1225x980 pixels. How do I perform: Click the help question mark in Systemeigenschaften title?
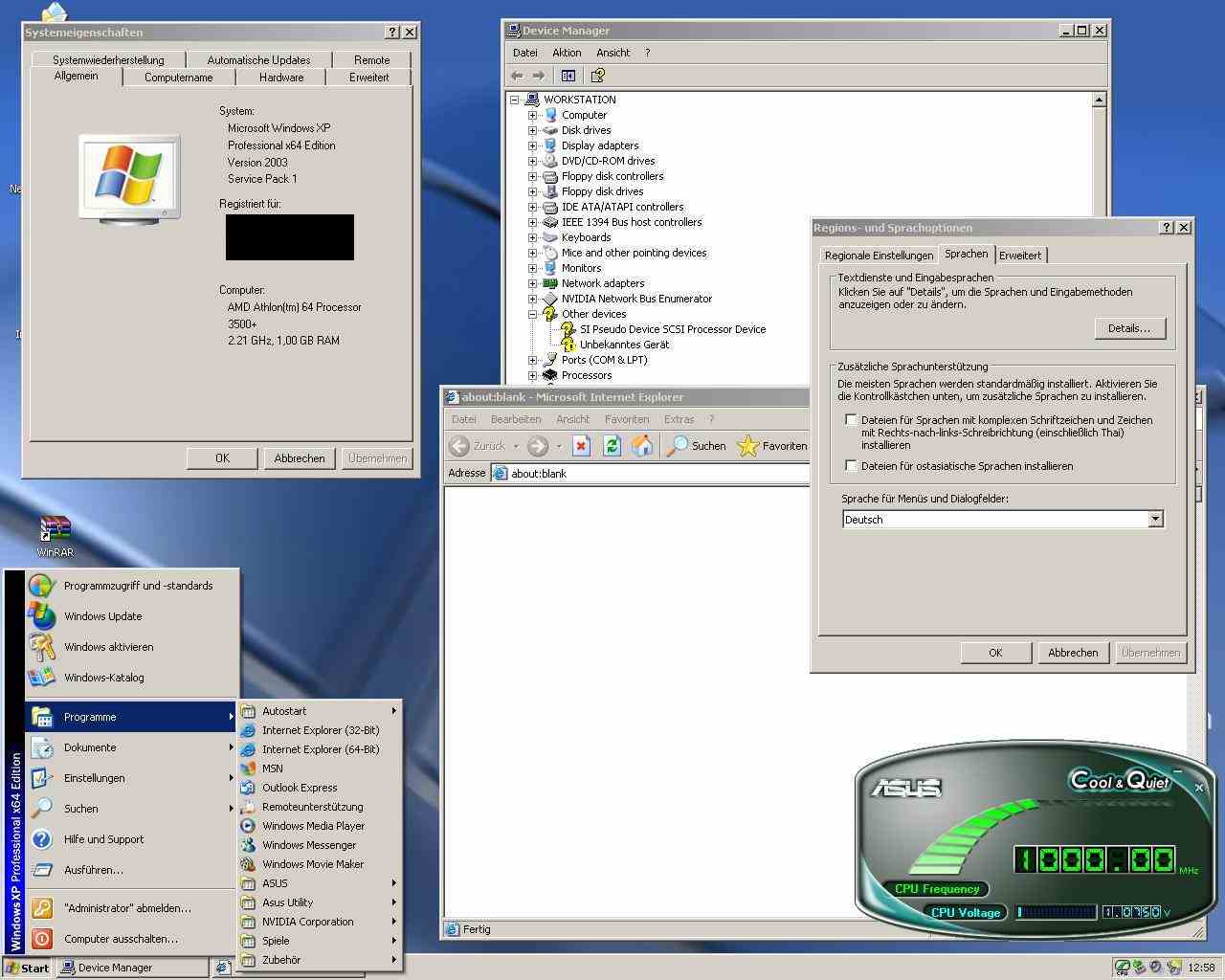click(392, 32)
